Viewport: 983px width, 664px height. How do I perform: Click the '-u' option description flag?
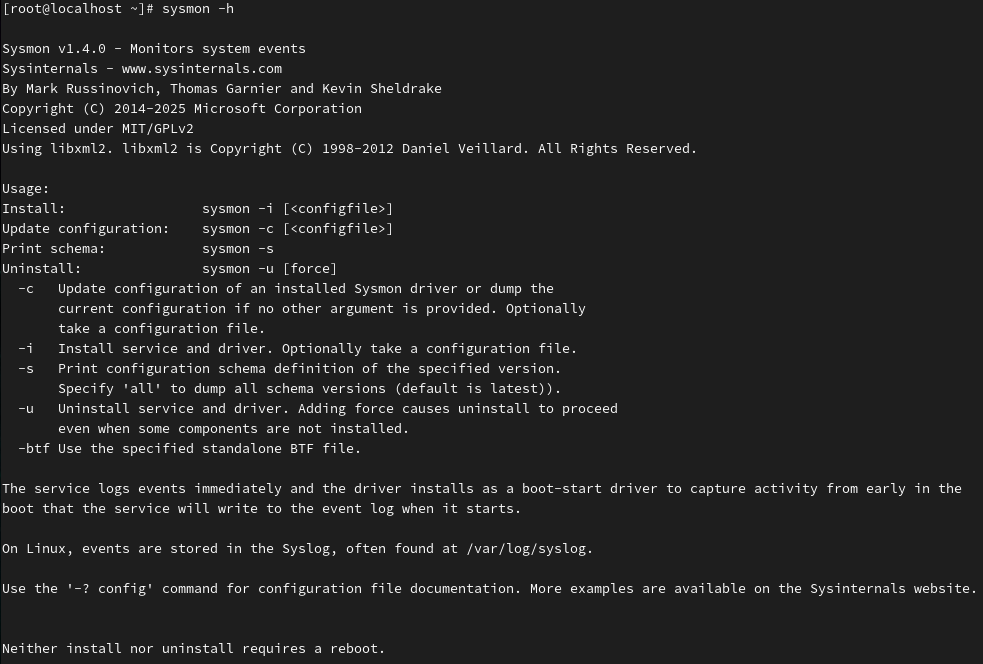point(26,409)
